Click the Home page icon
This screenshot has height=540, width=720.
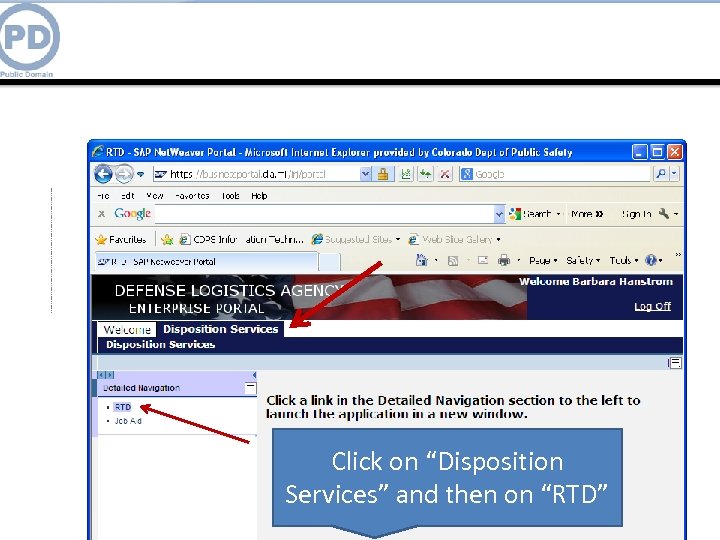point(422,260)
